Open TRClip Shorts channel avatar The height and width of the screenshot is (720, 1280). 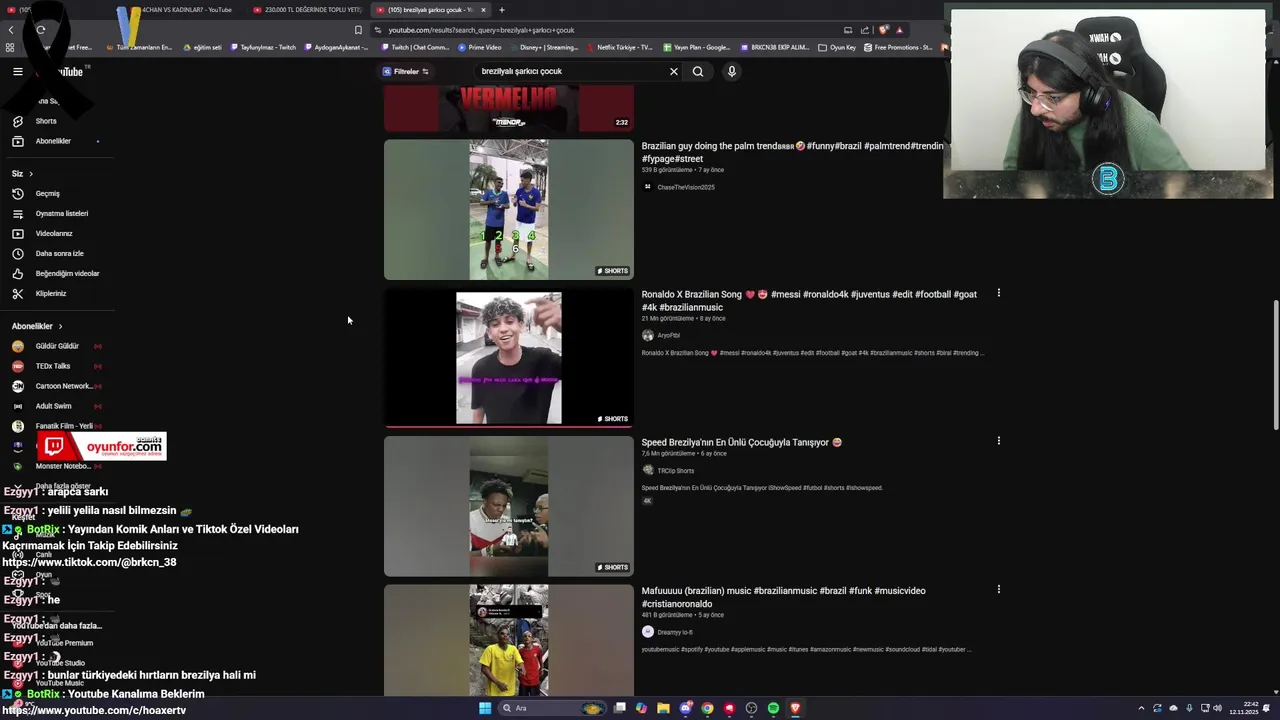pyautogui.click(x=648, y=470)
